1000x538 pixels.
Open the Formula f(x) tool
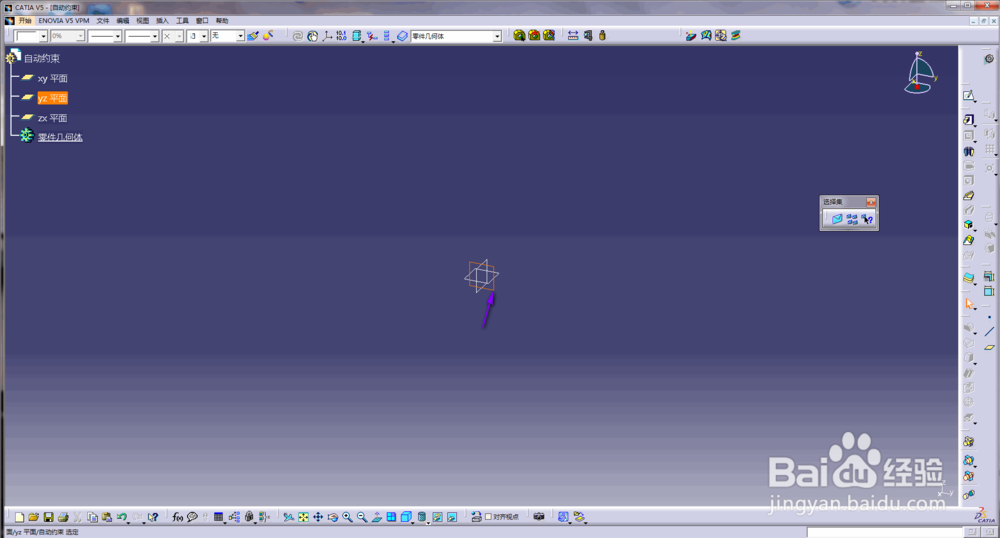(177, 517)
